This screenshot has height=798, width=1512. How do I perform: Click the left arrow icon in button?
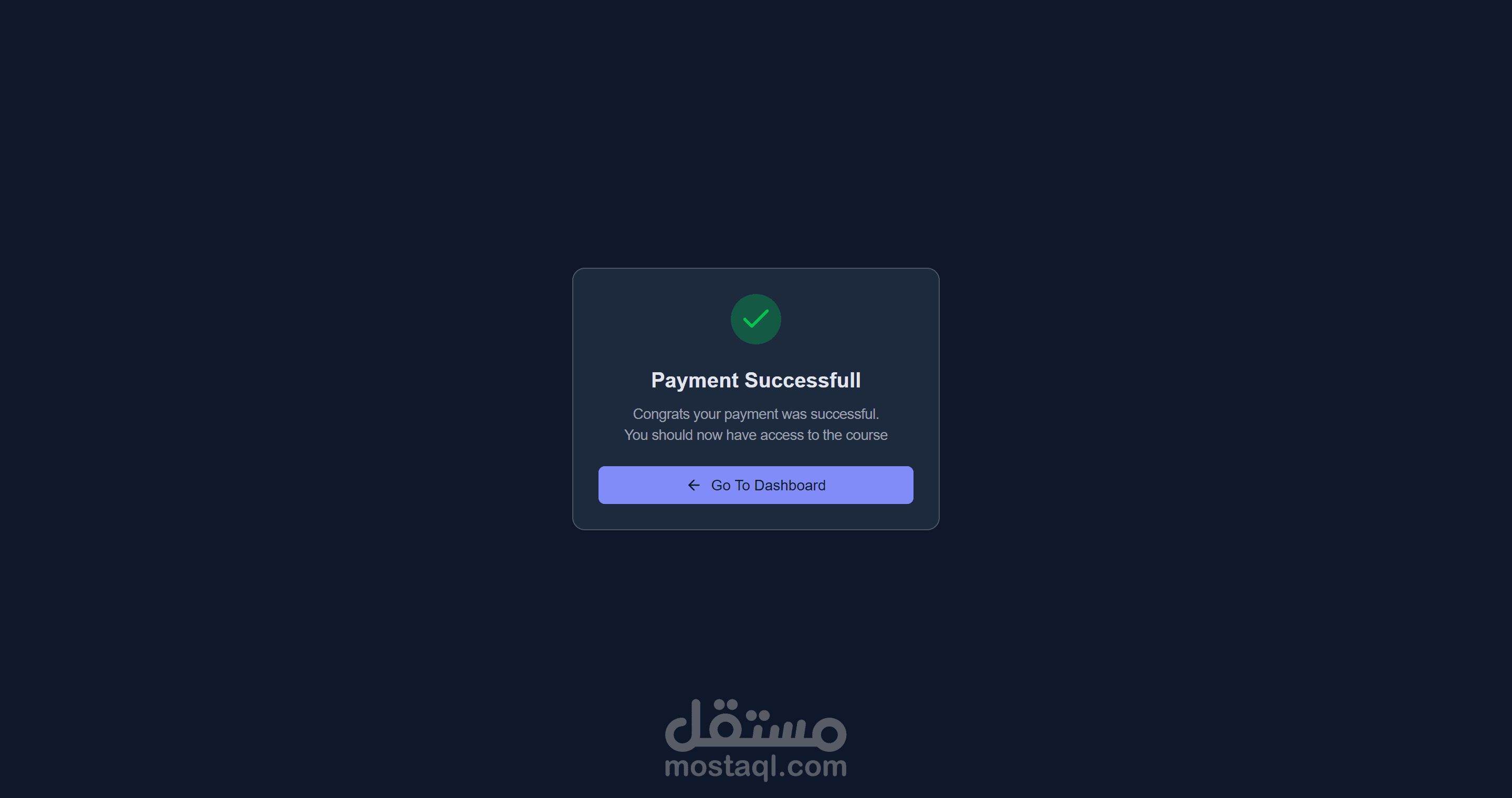694,485
